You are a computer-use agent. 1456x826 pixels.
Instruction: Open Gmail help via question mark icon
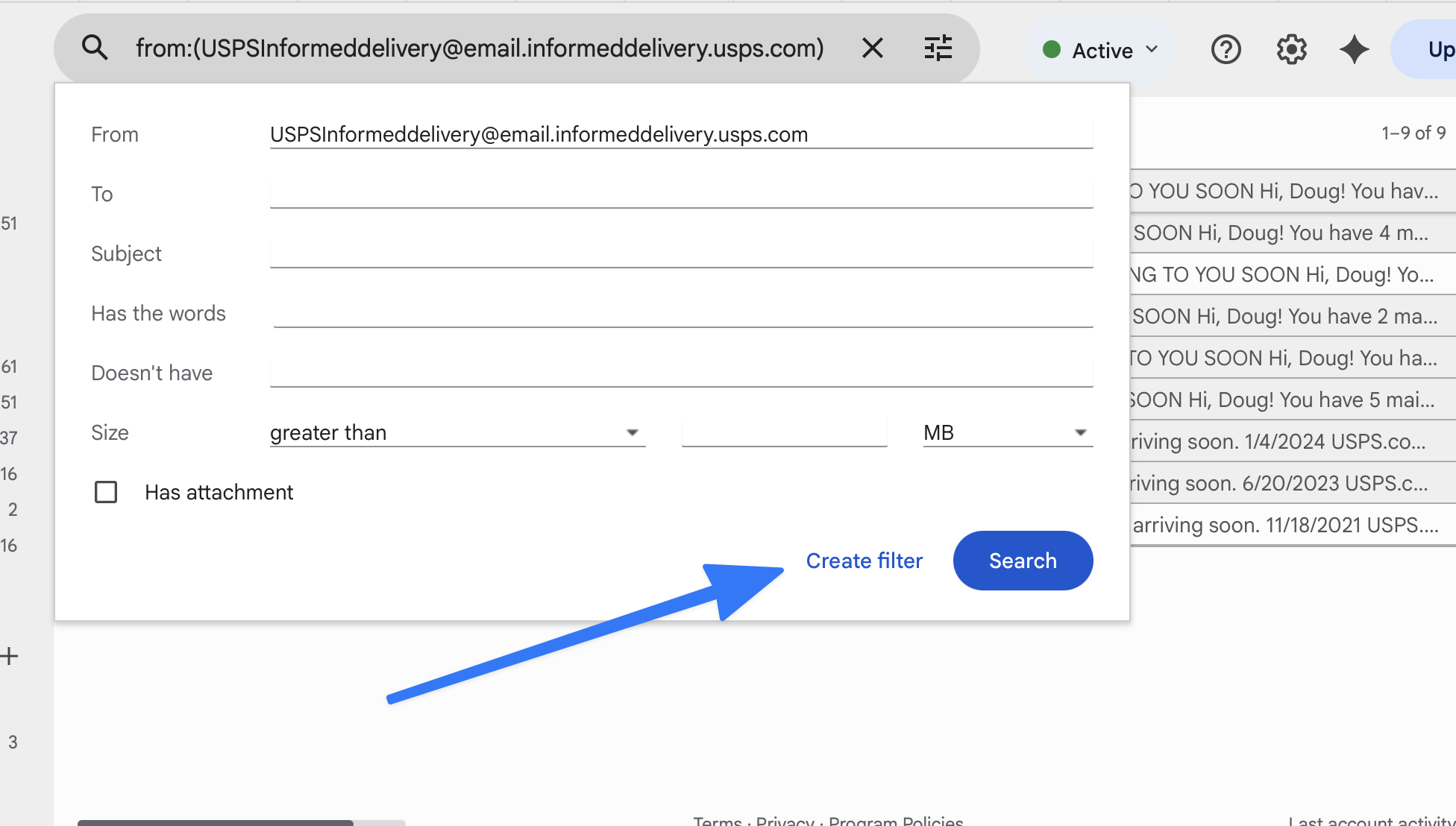coord(1226,49)
